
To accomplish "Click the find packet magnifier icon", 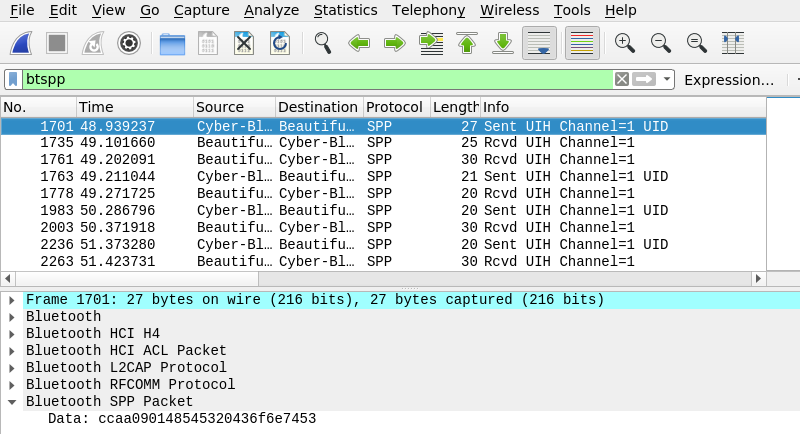I will click(x=323, y=43).
